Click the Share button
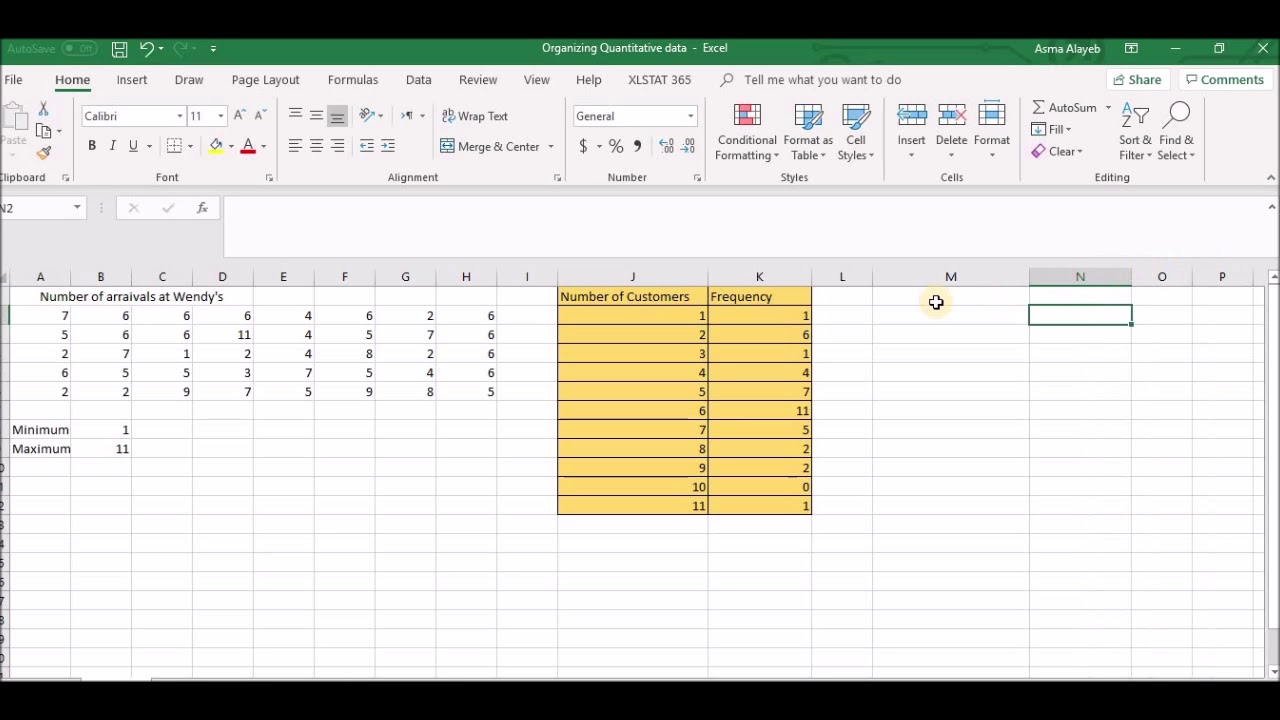Screen dimensions: 1280x720 pyautogui.click(x=1136, y=80)
